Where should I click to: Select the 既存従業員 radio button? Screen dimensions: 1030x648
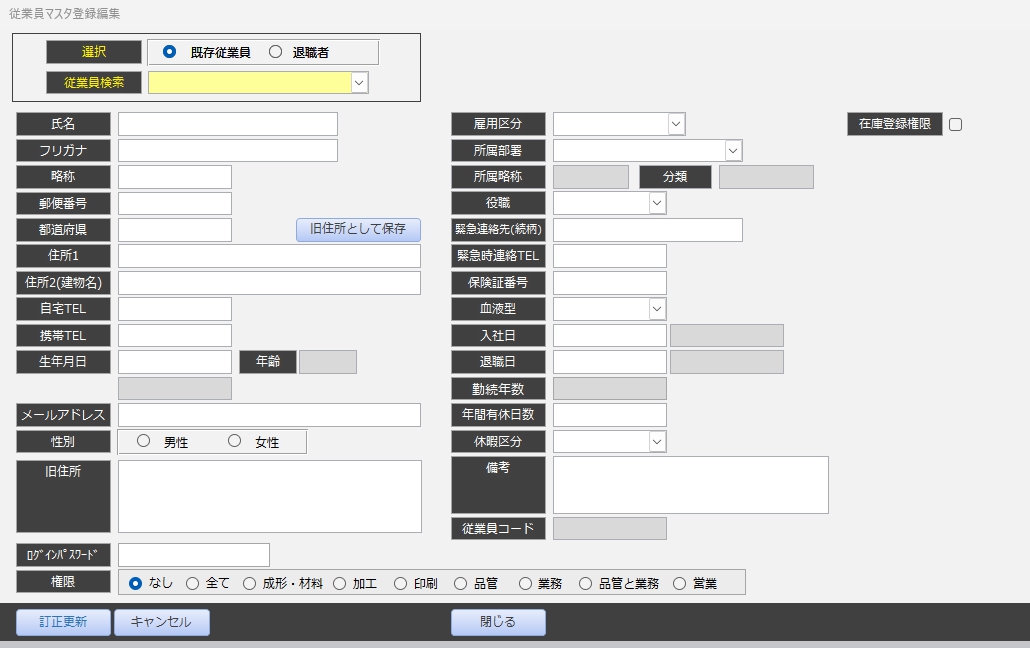coord(169,52)
